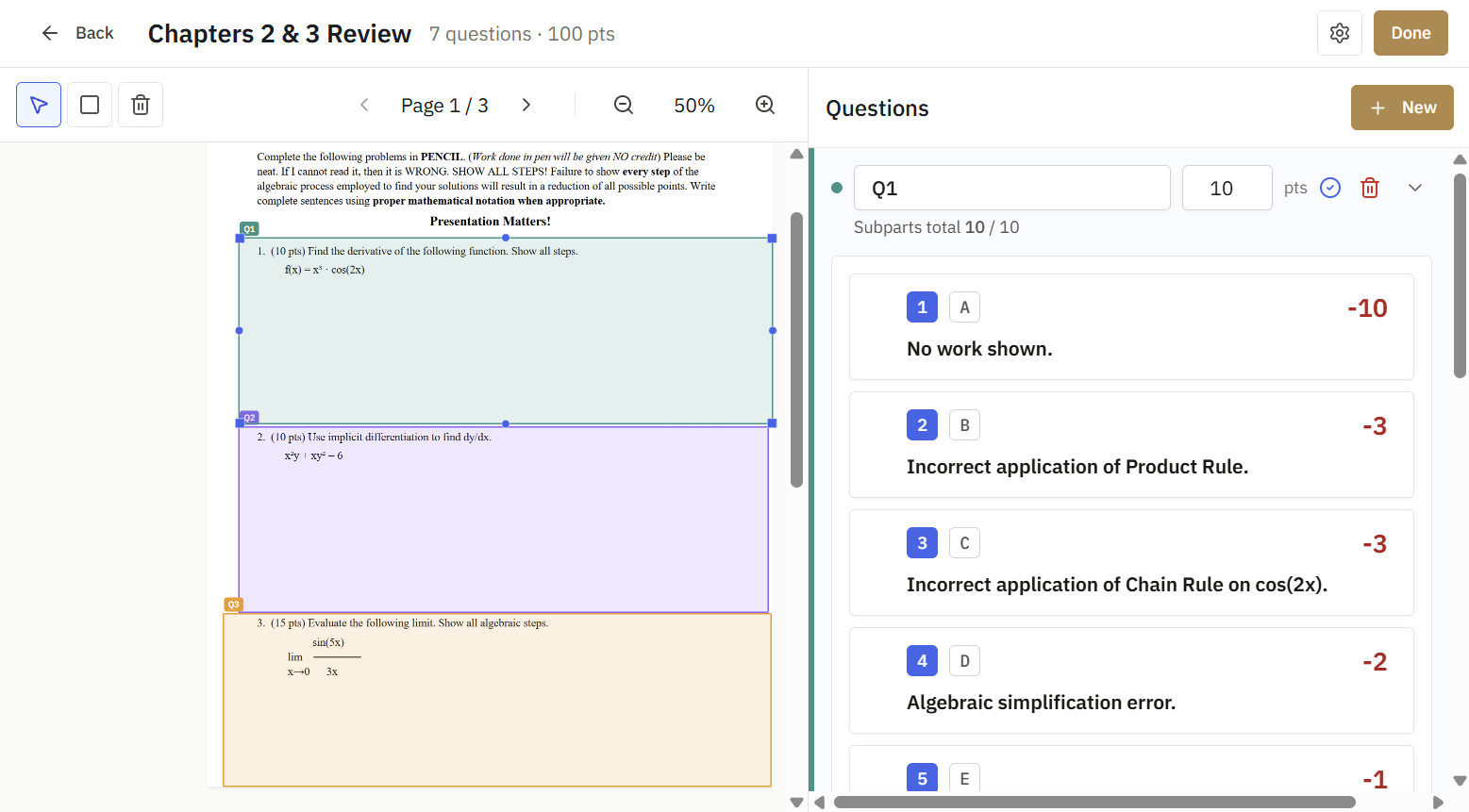The image size is (1469, 812).
Task: Edit the Q1 name field
Action: (1012, 188)
